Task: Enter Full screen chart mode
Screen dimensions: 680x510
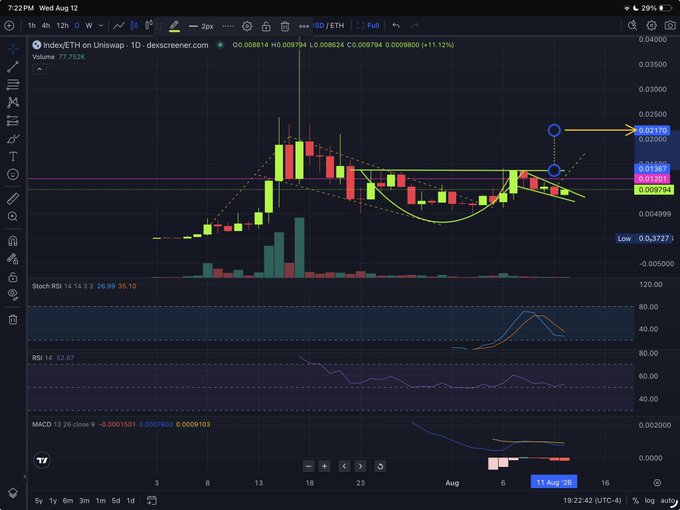Action: [x=368, y=26]
